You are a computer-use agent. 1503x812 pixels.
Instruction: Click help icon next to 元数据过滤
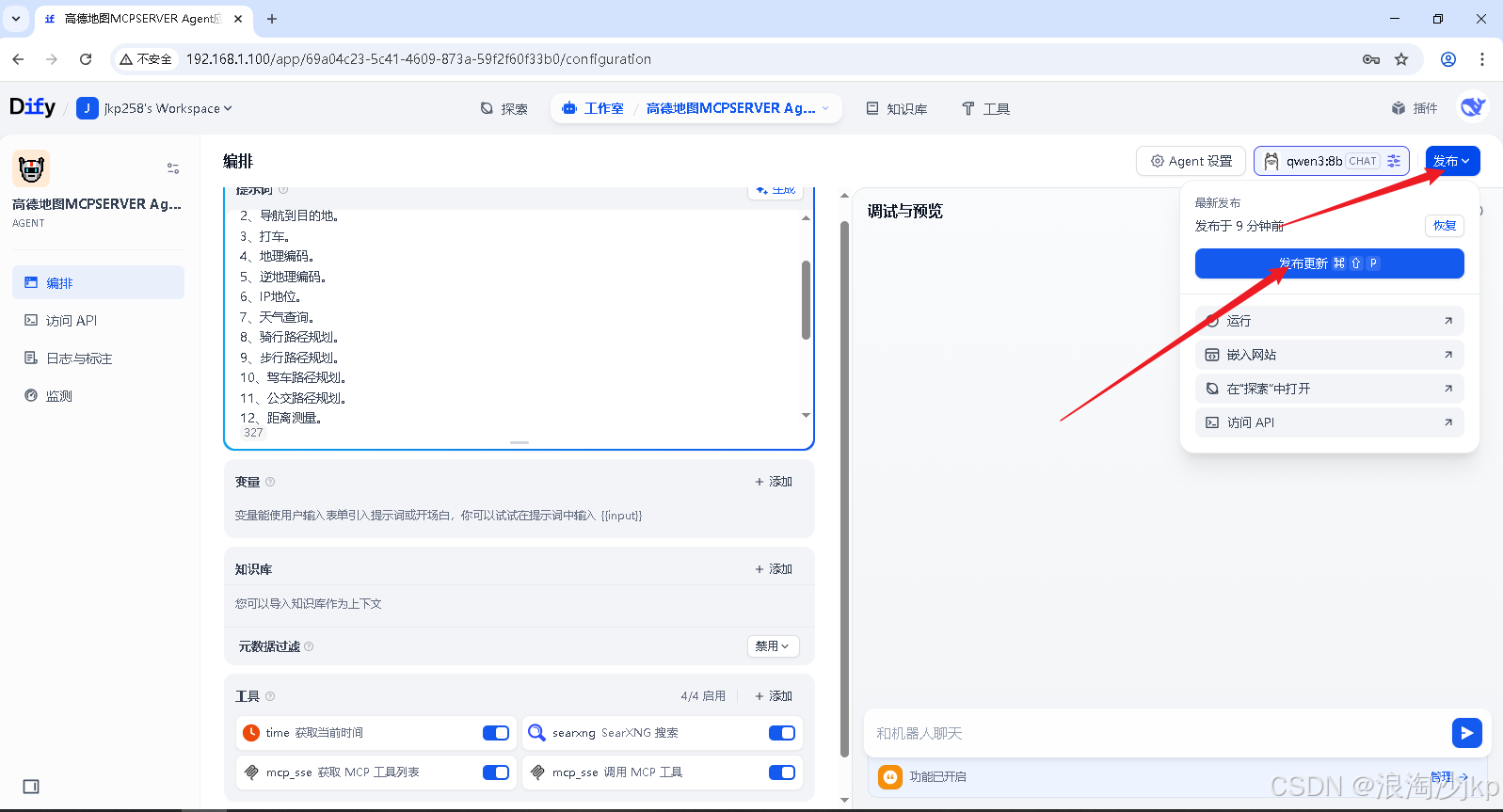(x=309, y=646)
